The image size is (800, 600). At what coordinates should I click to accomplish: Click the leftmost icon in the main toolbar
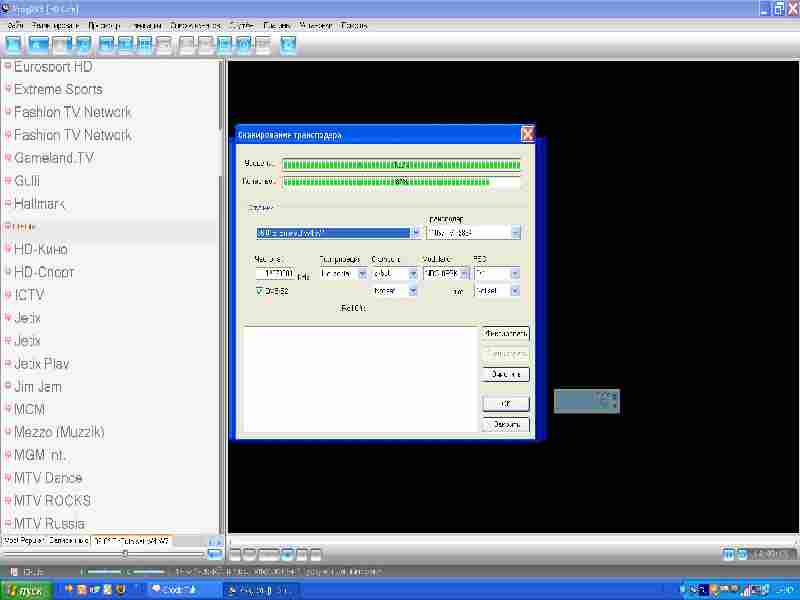pos(14,44)
